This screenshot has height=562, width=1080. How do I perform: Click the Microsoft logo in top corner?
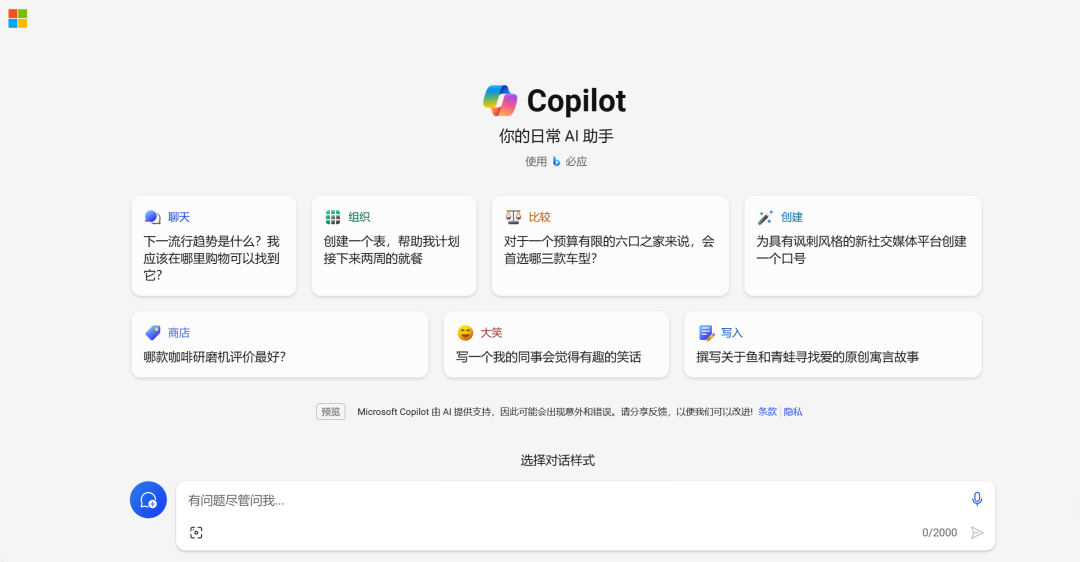pyautogui.click(x=18, y=19)
